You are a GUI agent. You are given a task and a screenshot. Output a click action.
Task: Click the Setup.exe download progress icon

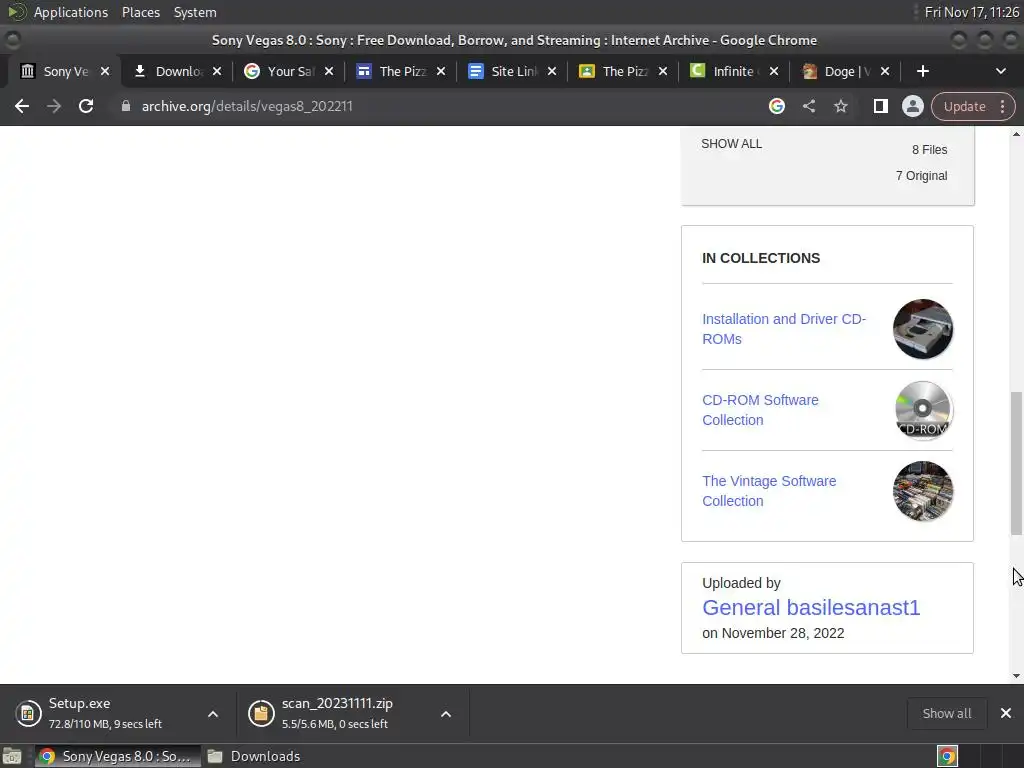pyautogui.click(x=28, y=713)
